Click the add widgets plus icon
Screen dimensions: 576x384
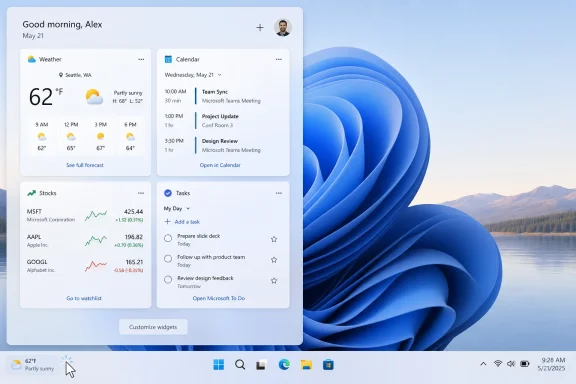point(260,28)
